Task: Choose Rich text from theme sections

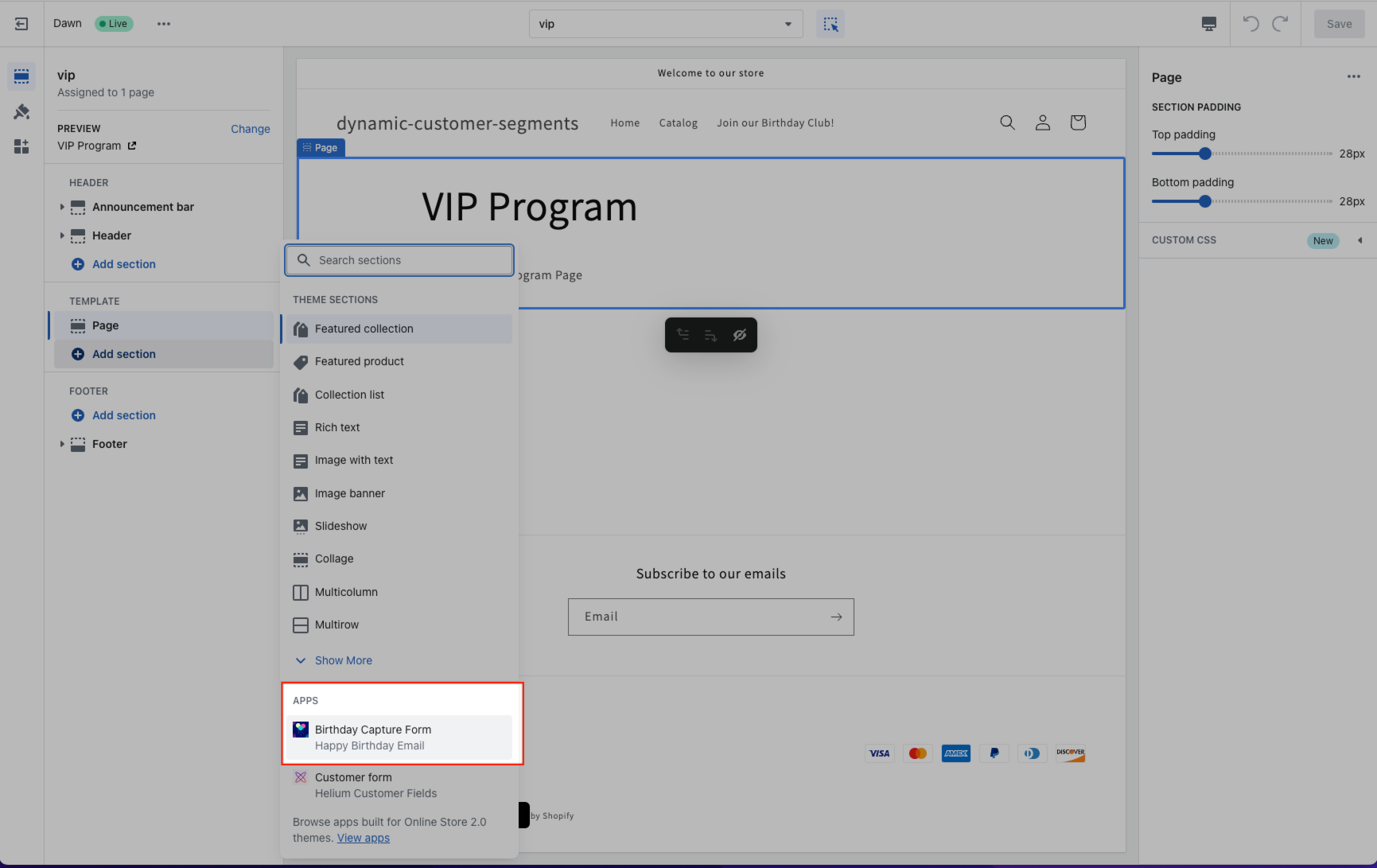Action: (x=337, y=427)
